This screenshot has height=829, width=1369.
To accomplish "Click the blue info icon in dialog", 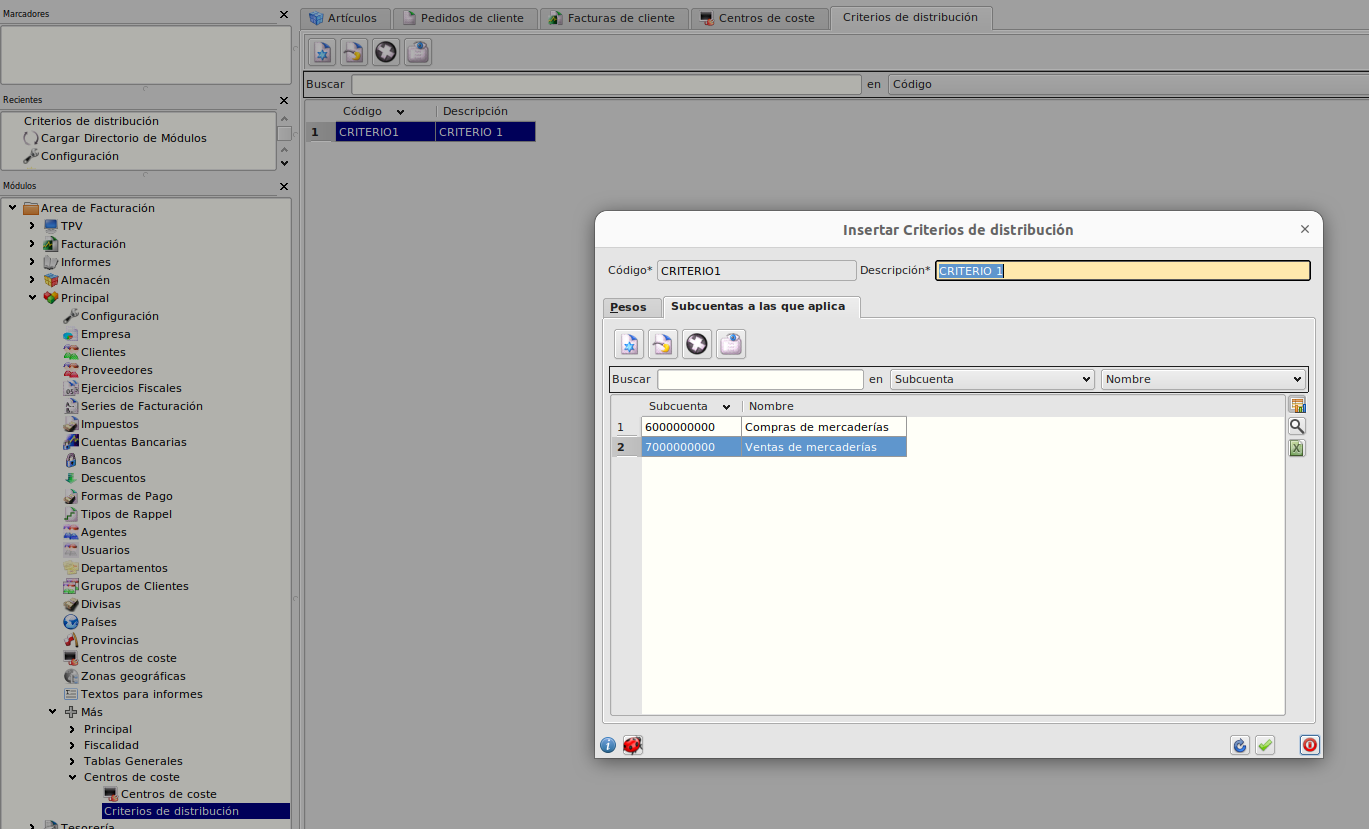I will tap(608, 745).
